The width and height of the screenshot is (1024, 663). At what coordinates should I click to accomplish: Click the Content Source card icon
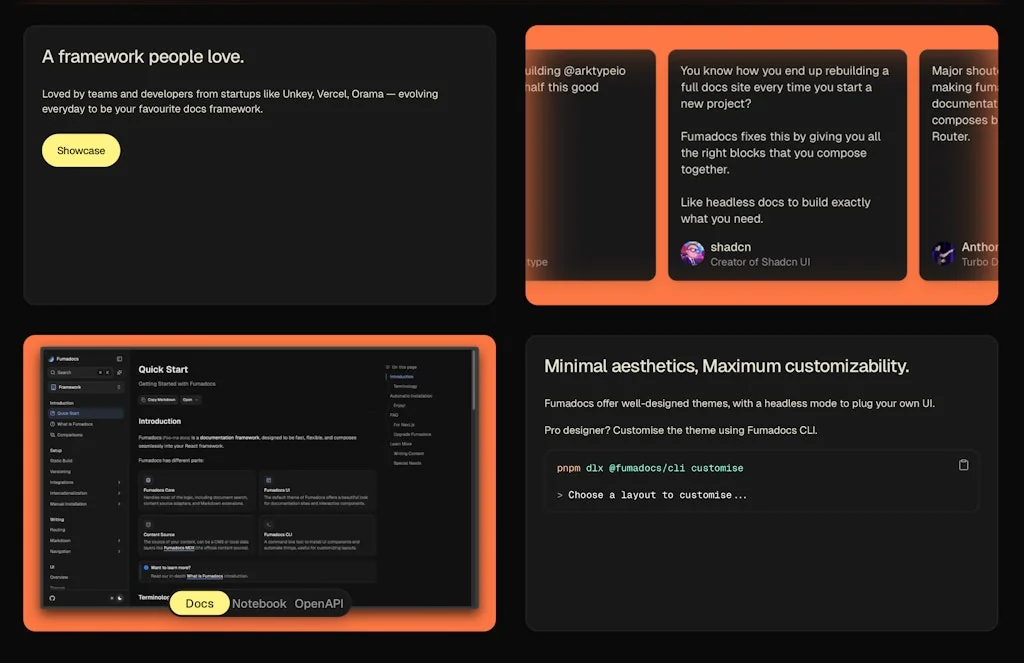[x=147, y=524]
